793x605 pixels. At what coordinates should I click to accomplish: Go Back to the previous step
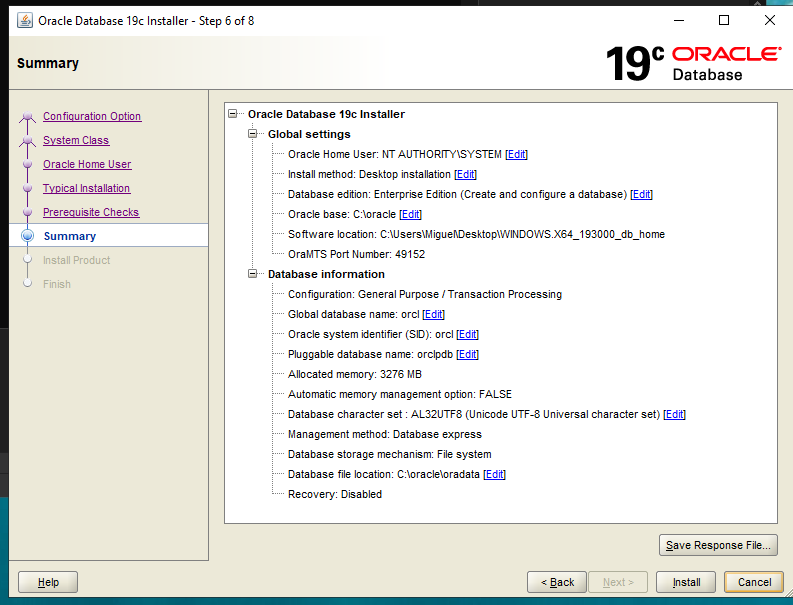(x=557, y=582)
